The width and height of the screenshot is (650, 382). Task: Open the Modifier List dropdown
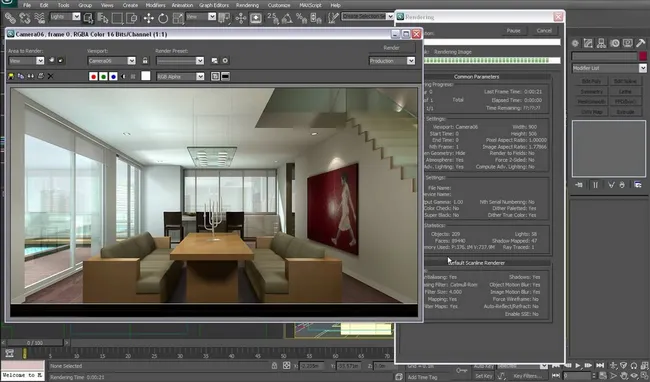(x=609, y=68)
